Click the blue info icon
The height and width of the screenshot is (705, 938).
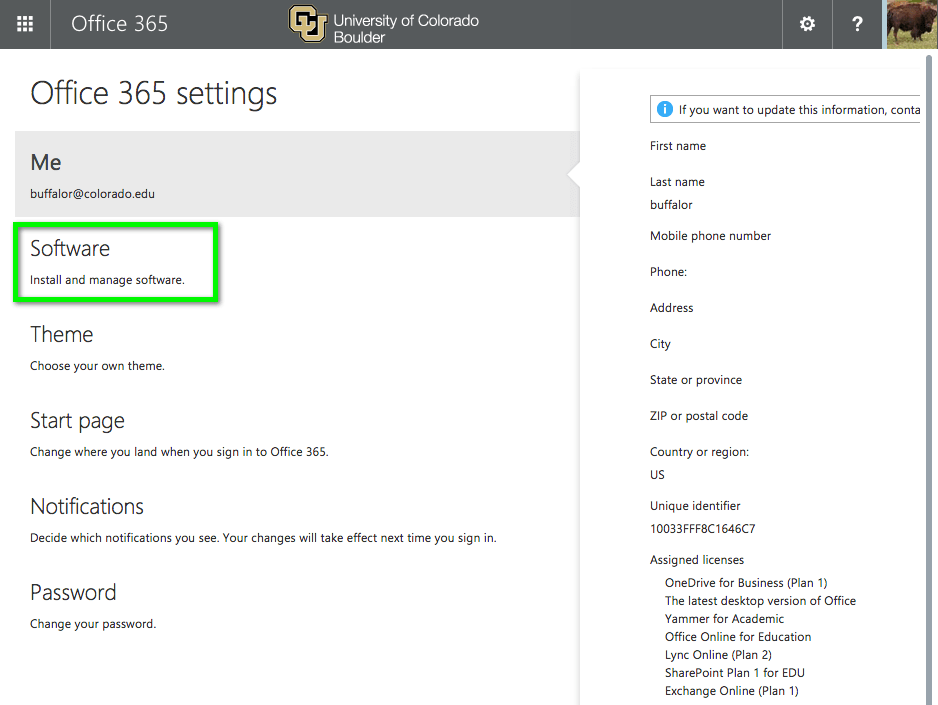665,109
